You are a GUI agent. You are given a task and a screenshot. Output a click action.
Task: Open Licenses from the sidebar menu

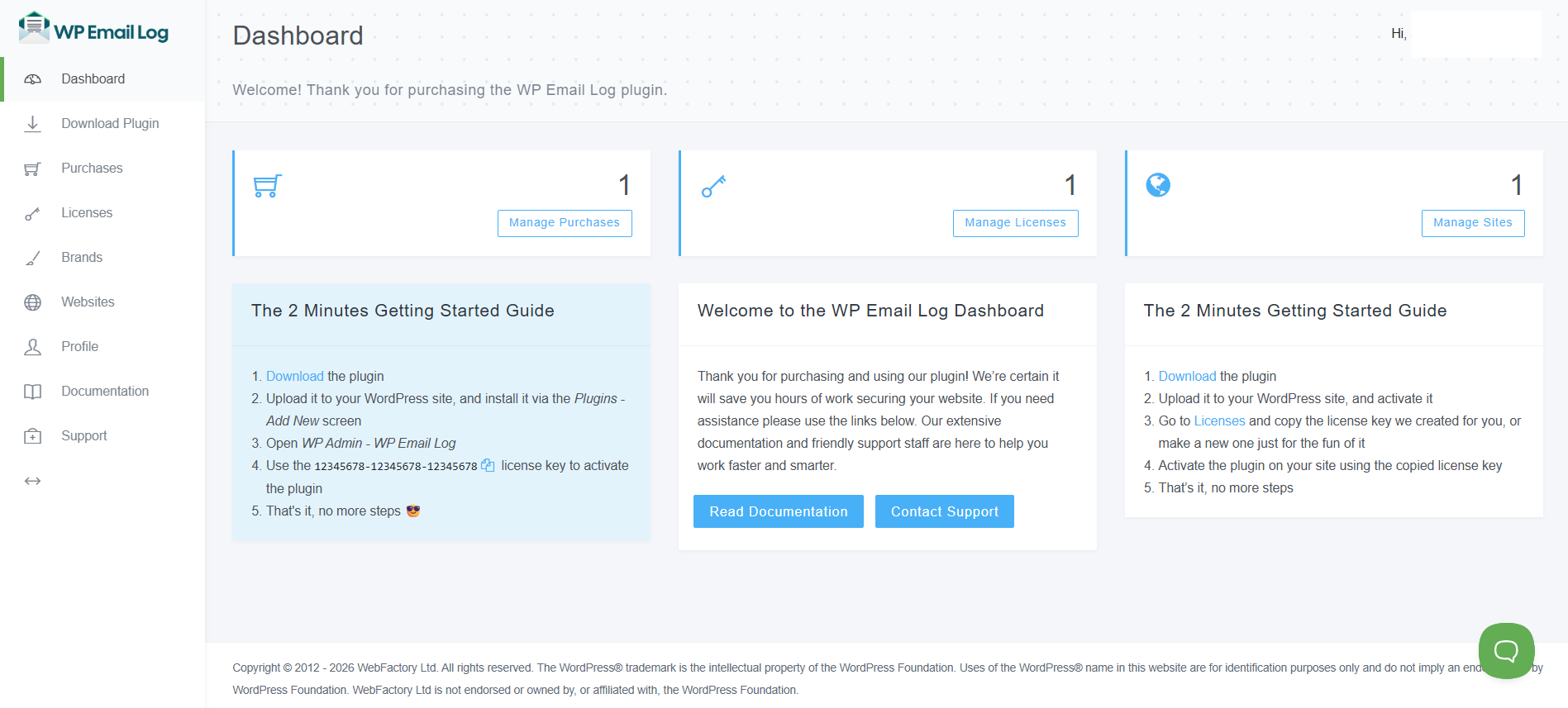87,213
